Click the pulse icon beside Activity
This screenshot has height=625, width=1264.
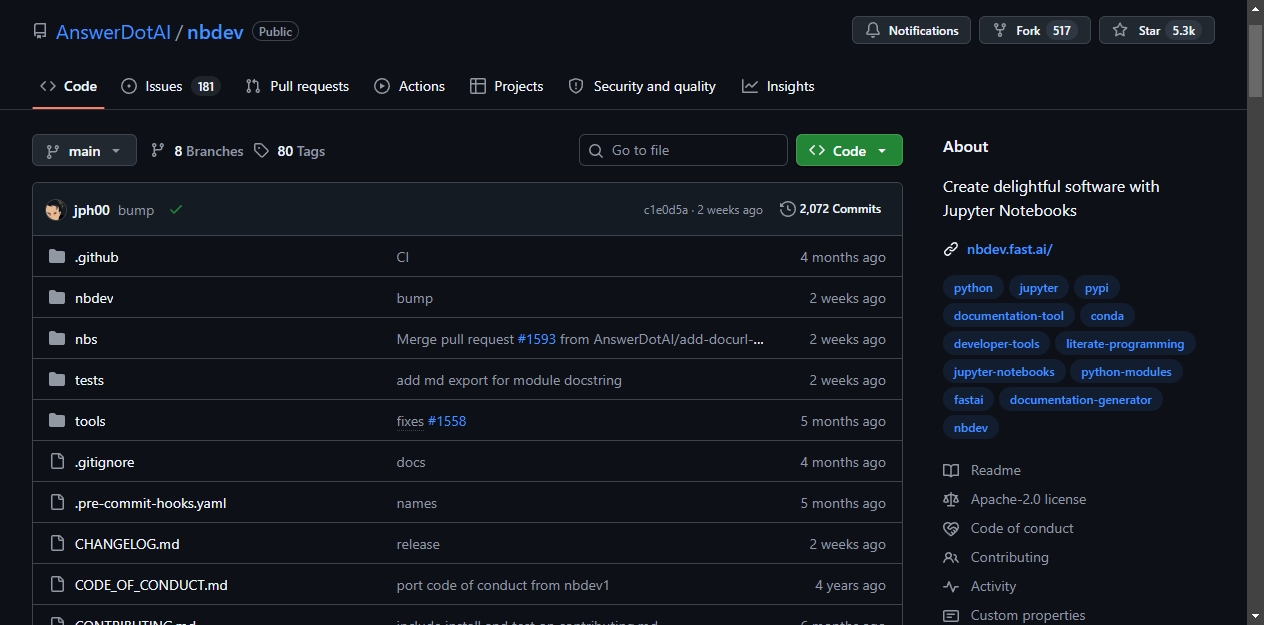[951, 586]
